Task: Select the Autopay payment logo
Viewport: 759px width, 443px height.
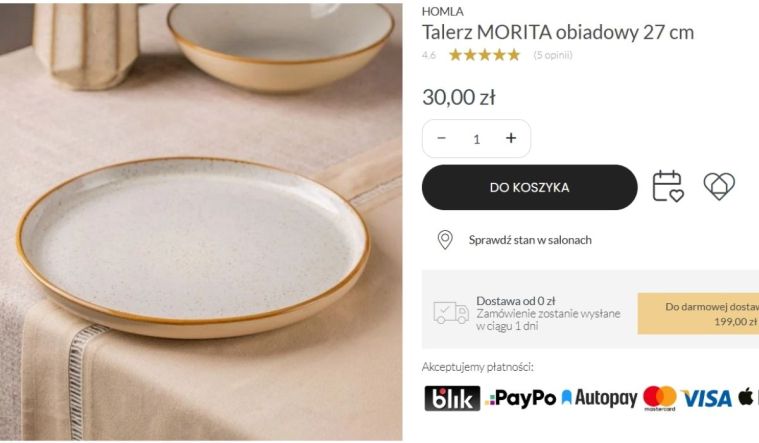Action: 599,398
